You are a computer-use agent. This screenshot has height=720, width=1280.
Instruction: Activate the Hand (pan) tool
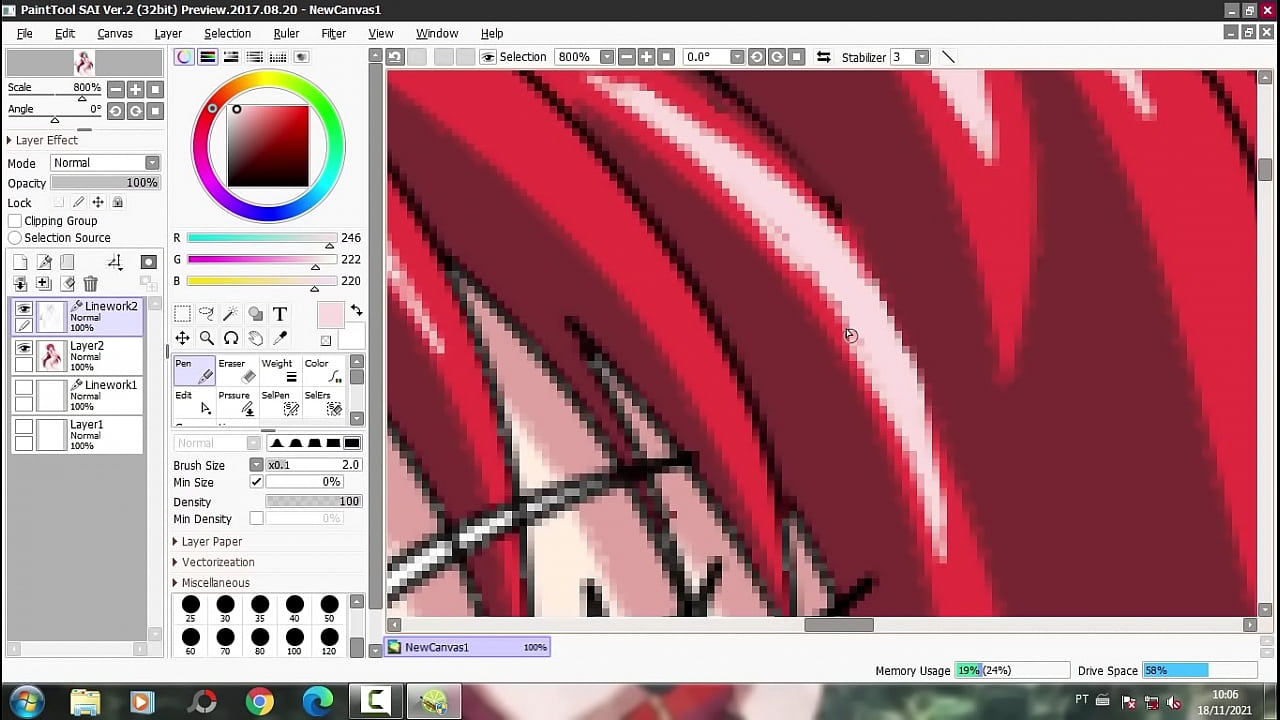255,339
